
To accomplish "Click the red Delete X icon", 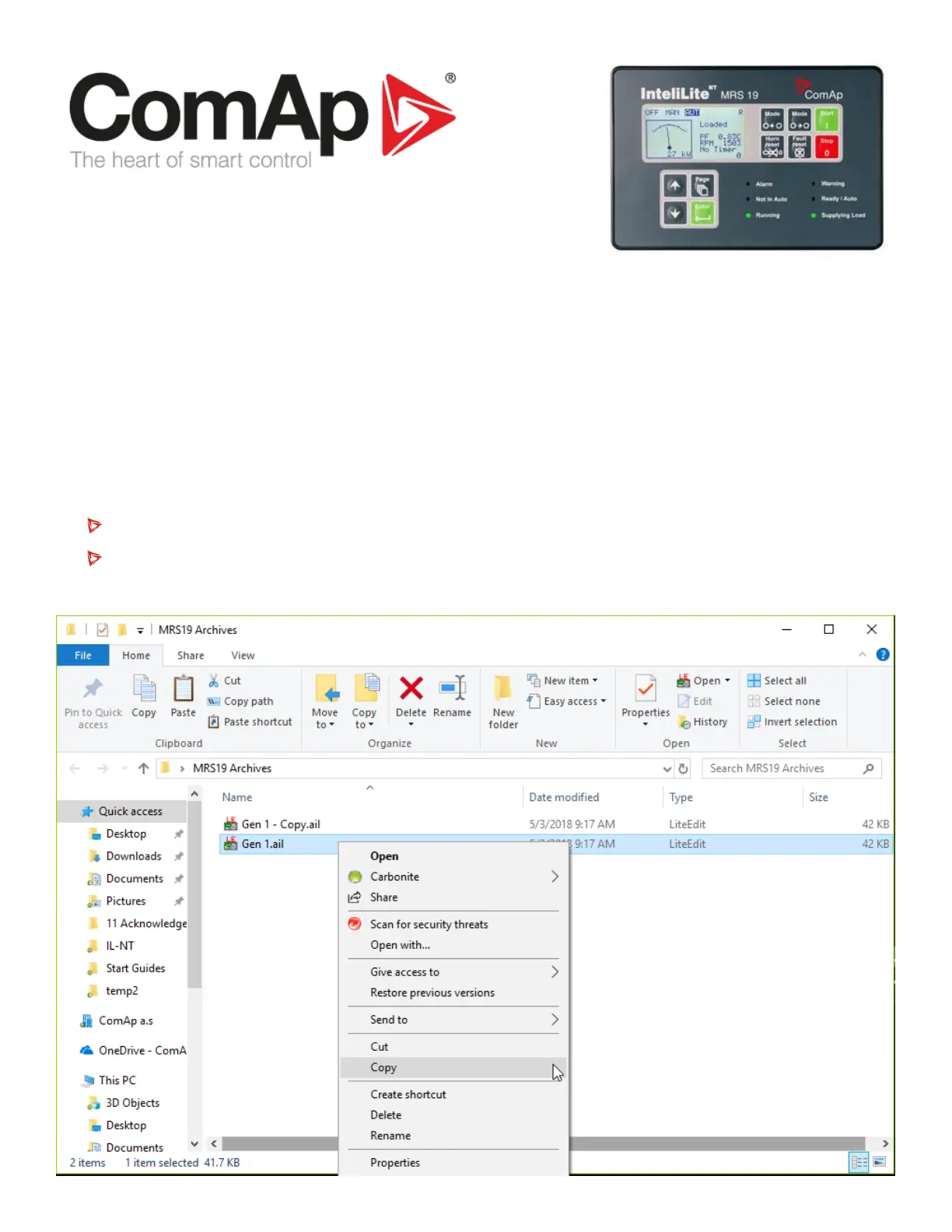I will coord(411,688).
